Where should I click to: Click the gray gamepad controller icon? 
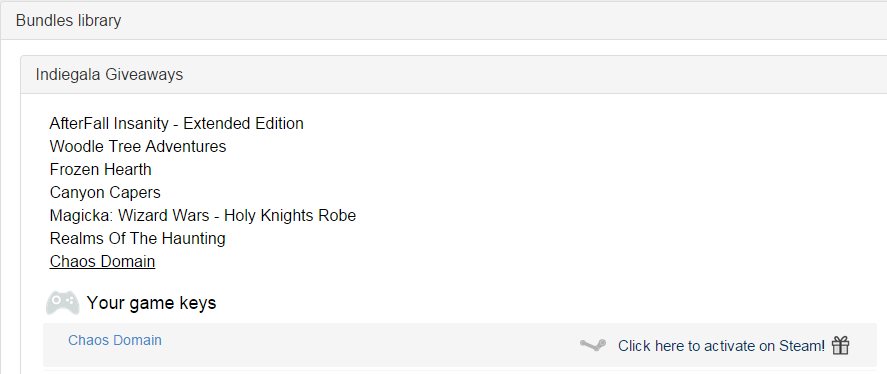(x=62, y=303)
